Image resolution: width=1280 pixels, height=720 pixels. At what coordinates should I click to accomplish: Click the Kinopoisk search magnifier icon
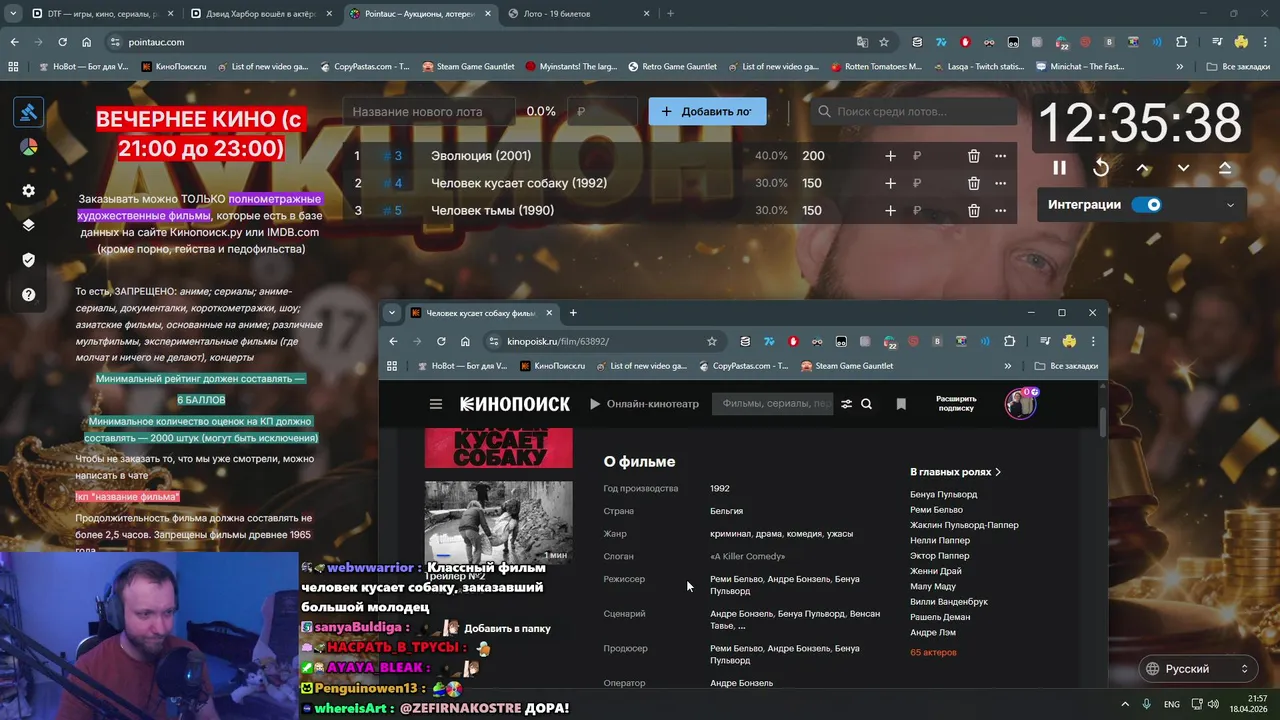click(x=867, y=404)
